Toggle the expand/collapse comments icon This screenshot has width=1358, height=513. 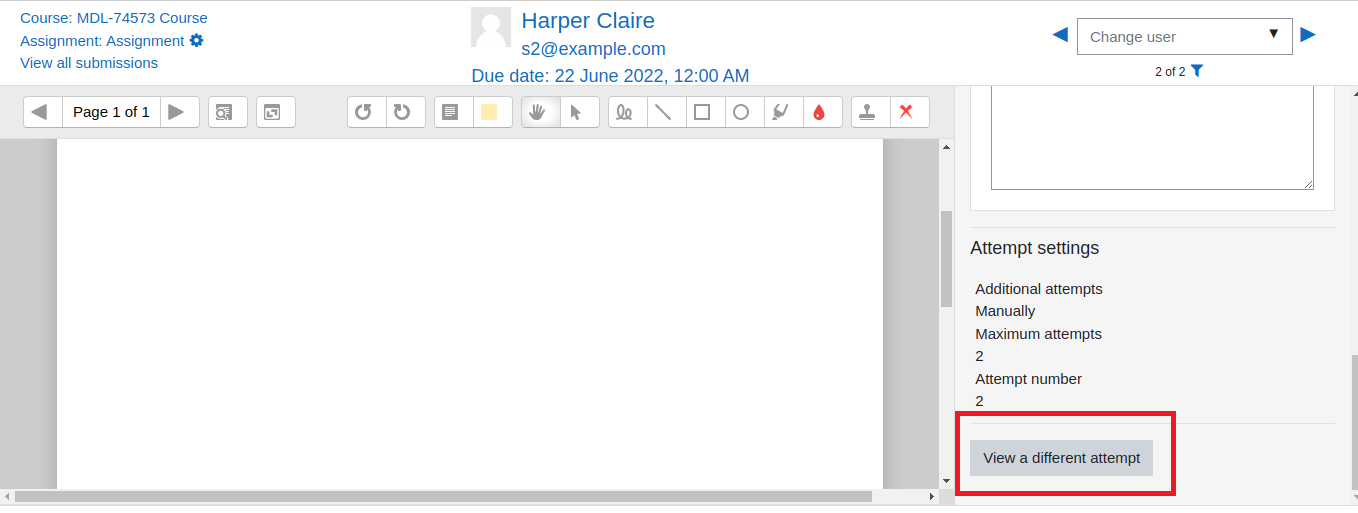(x=275, y=112)
